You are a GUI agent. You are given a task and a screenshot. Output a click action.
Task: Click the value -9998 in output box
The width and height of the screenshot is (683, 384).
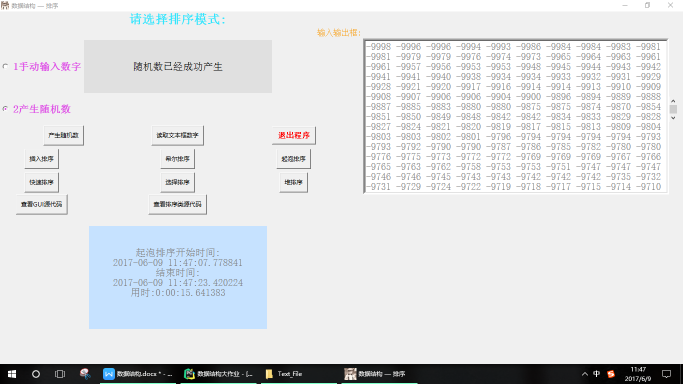click(379, 47)
